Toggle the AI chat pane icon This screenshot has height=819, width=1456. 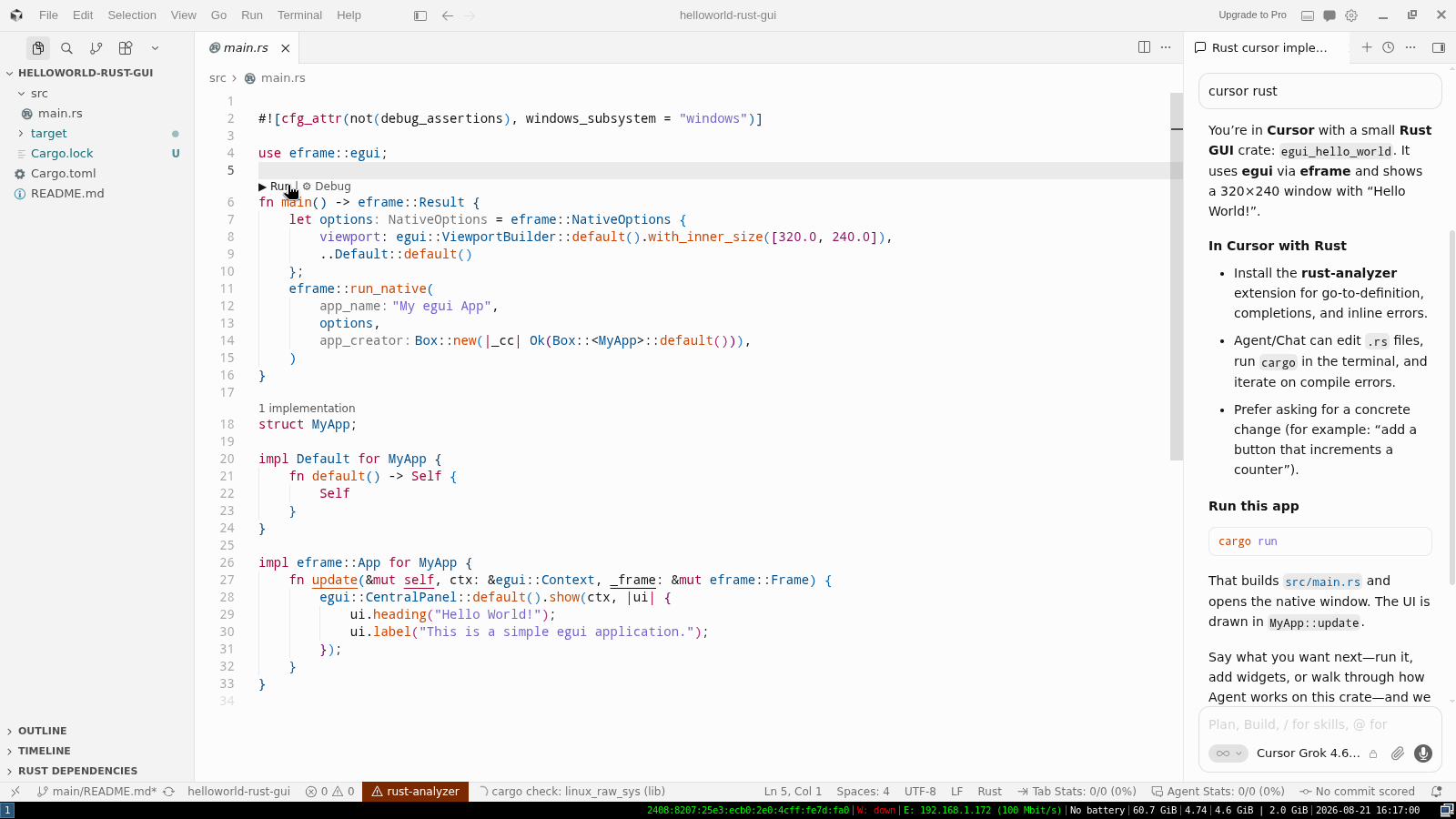1330,15
